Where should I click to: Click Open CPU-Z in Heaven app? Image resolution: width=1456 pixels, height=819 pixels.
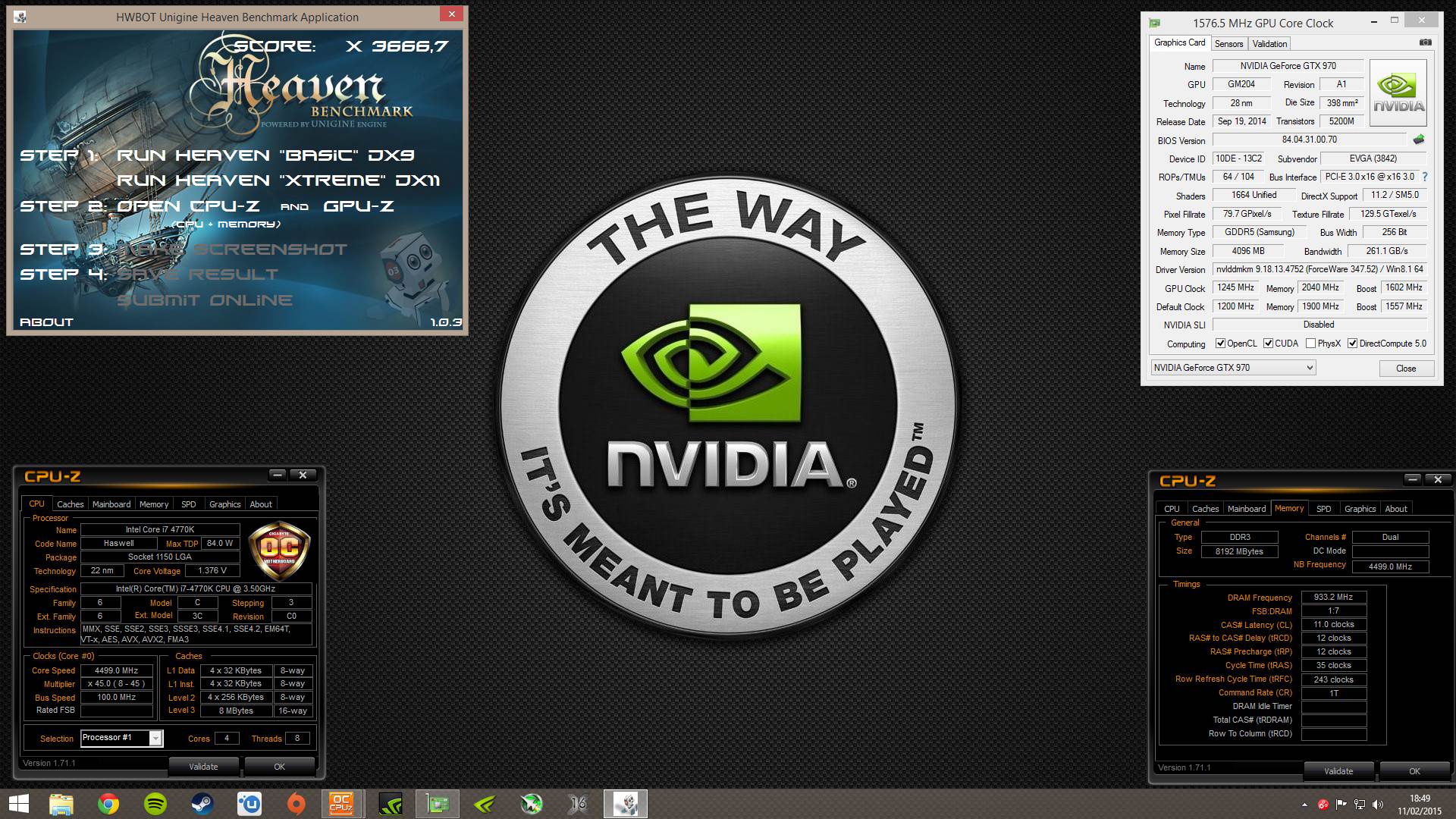188,206
